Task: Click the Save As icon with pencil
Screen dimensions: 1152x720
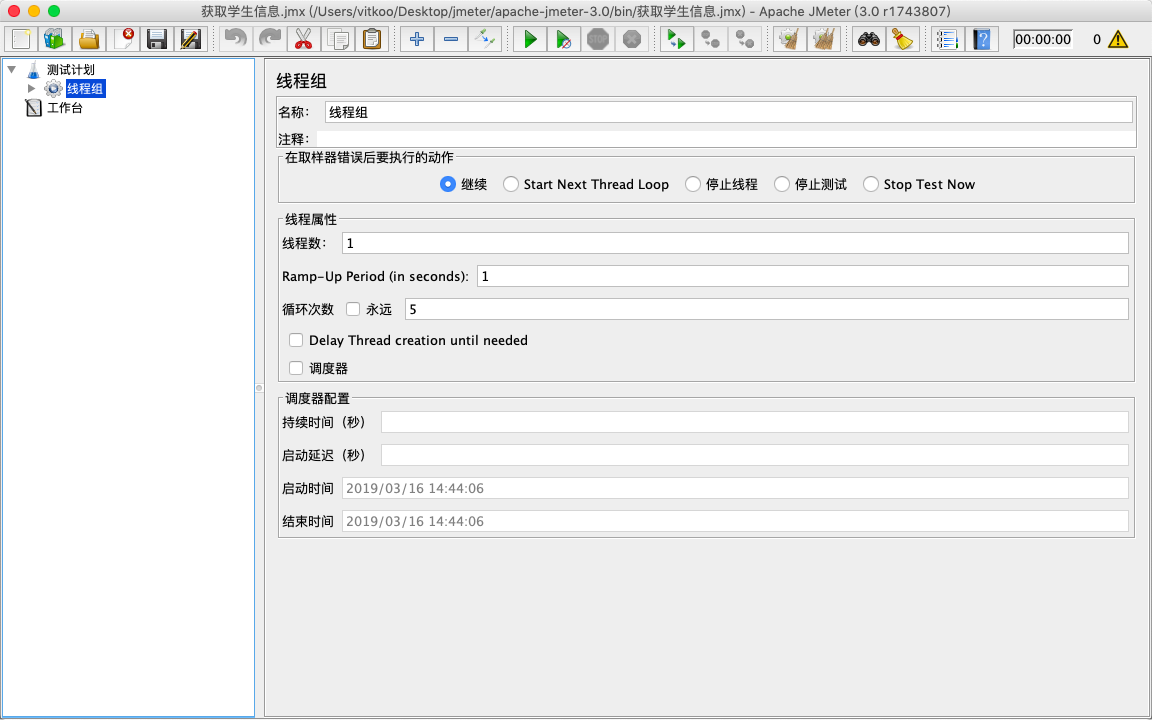Action: pos(190,39)
